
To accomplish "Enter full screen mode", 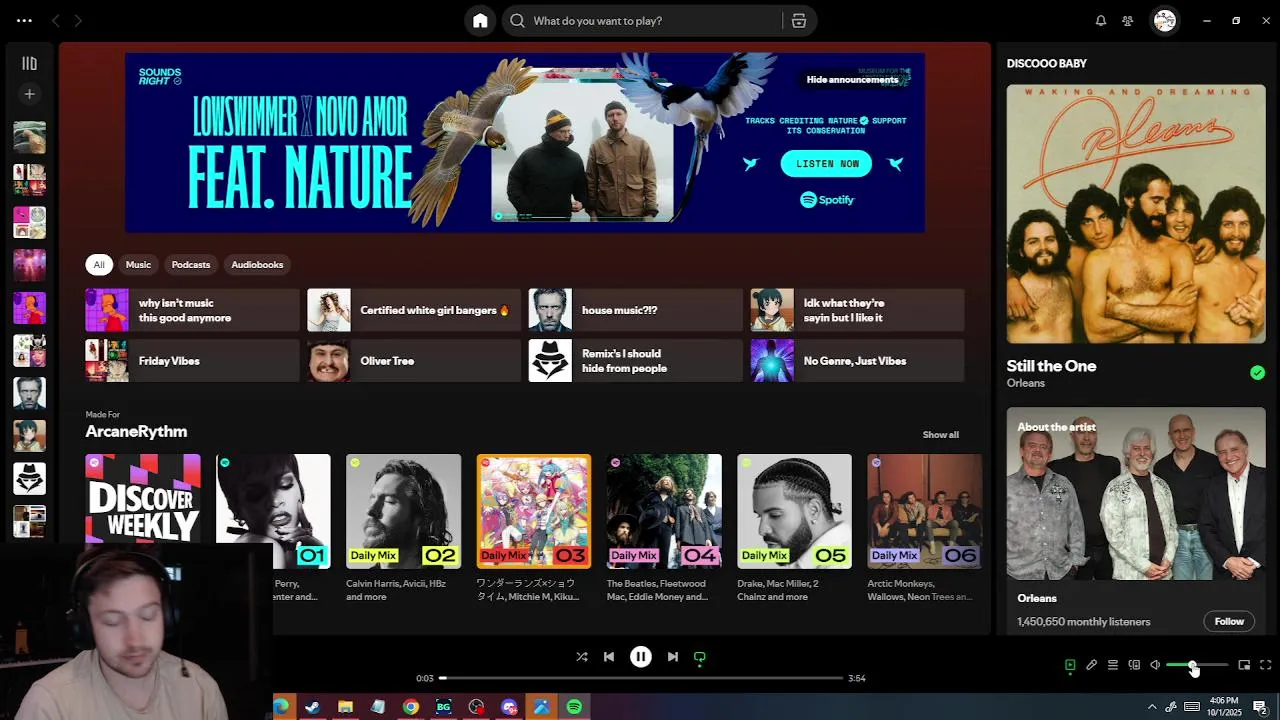I will click(x=1266, y=665).
